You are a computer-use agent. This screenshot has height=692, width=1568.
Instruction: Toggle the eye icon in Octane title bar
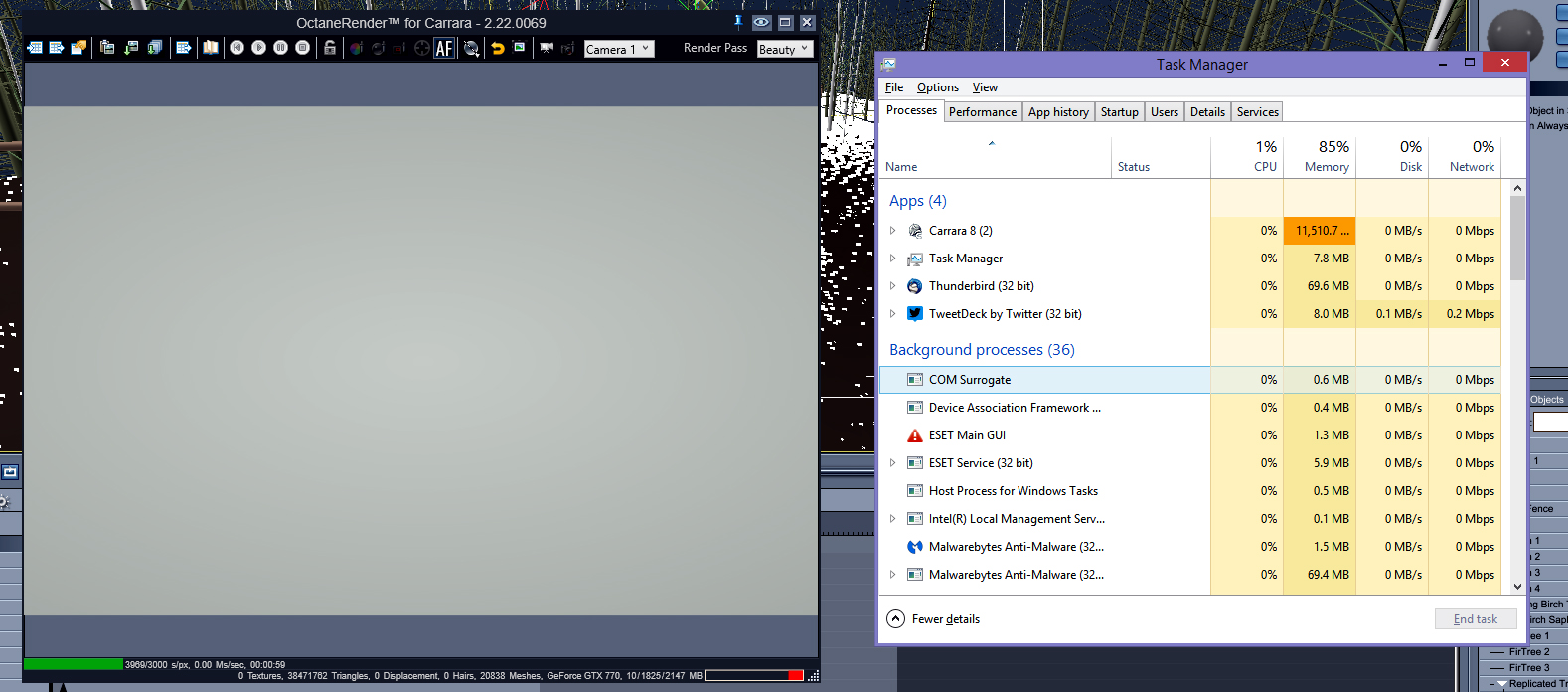pos(761,22)
